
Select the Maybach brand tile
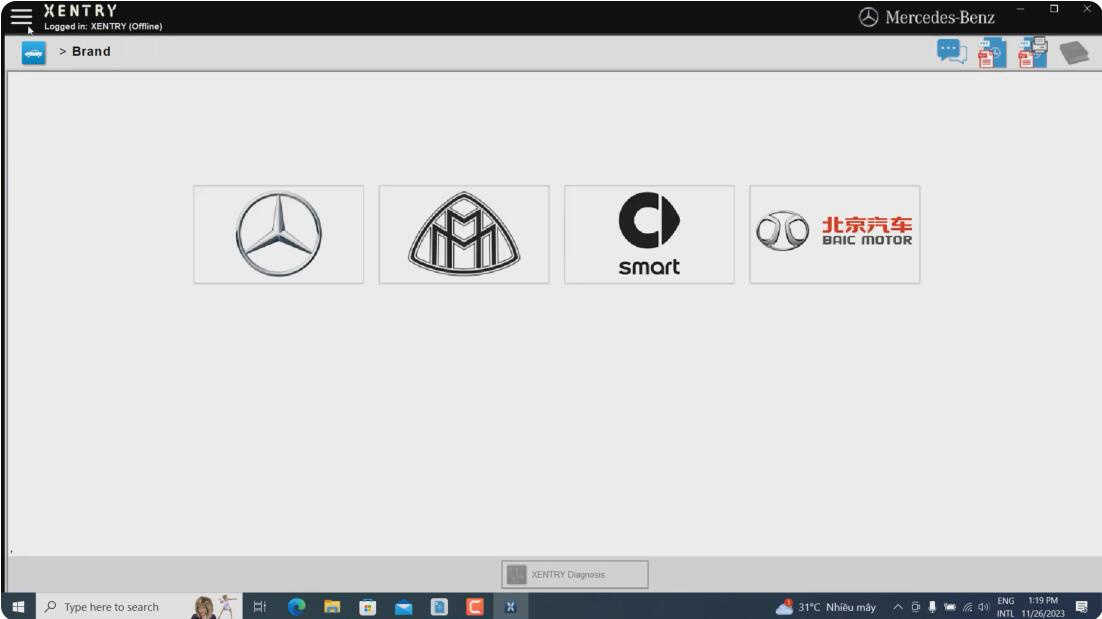pos(464,235)
